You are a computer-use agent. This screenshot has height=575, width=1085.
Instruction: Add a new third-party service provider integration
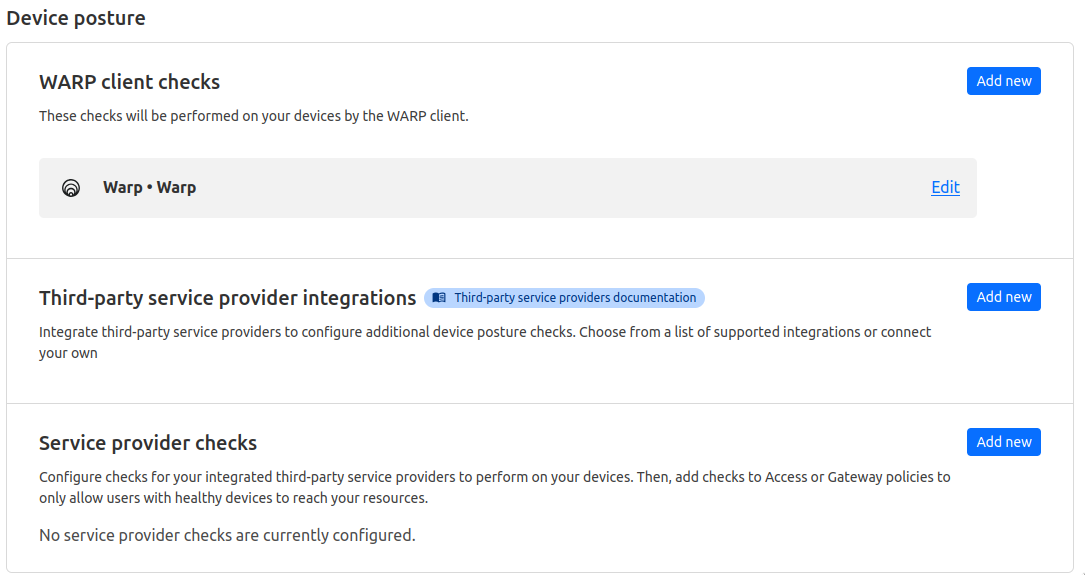pos(1003,297)
